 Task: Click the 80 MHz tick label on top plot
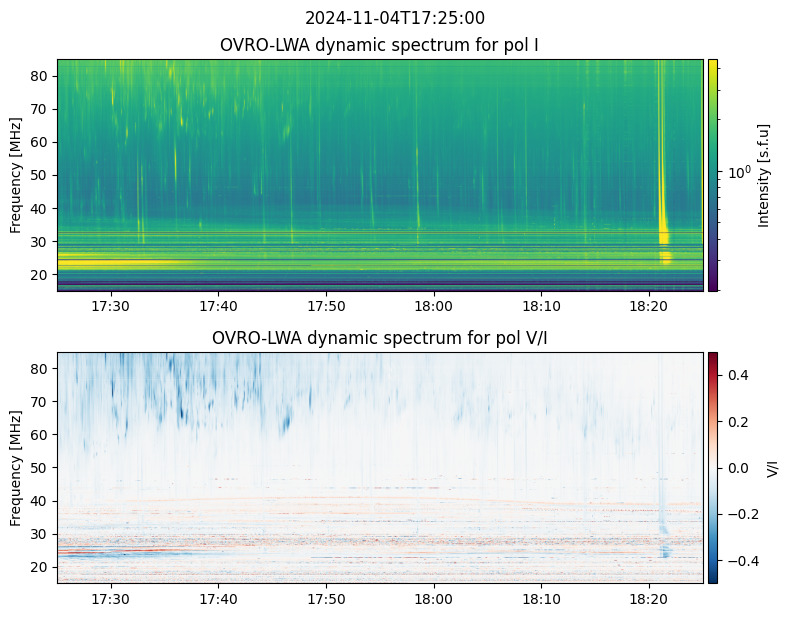(39, 76)
